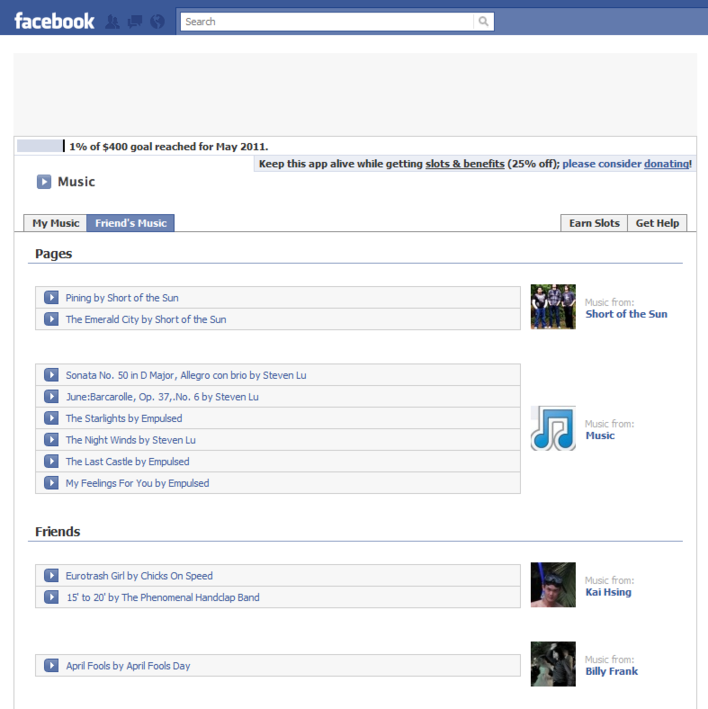The image size is (708, 709).
Task: Switch to the My Music tab
Action: [55, 223]
